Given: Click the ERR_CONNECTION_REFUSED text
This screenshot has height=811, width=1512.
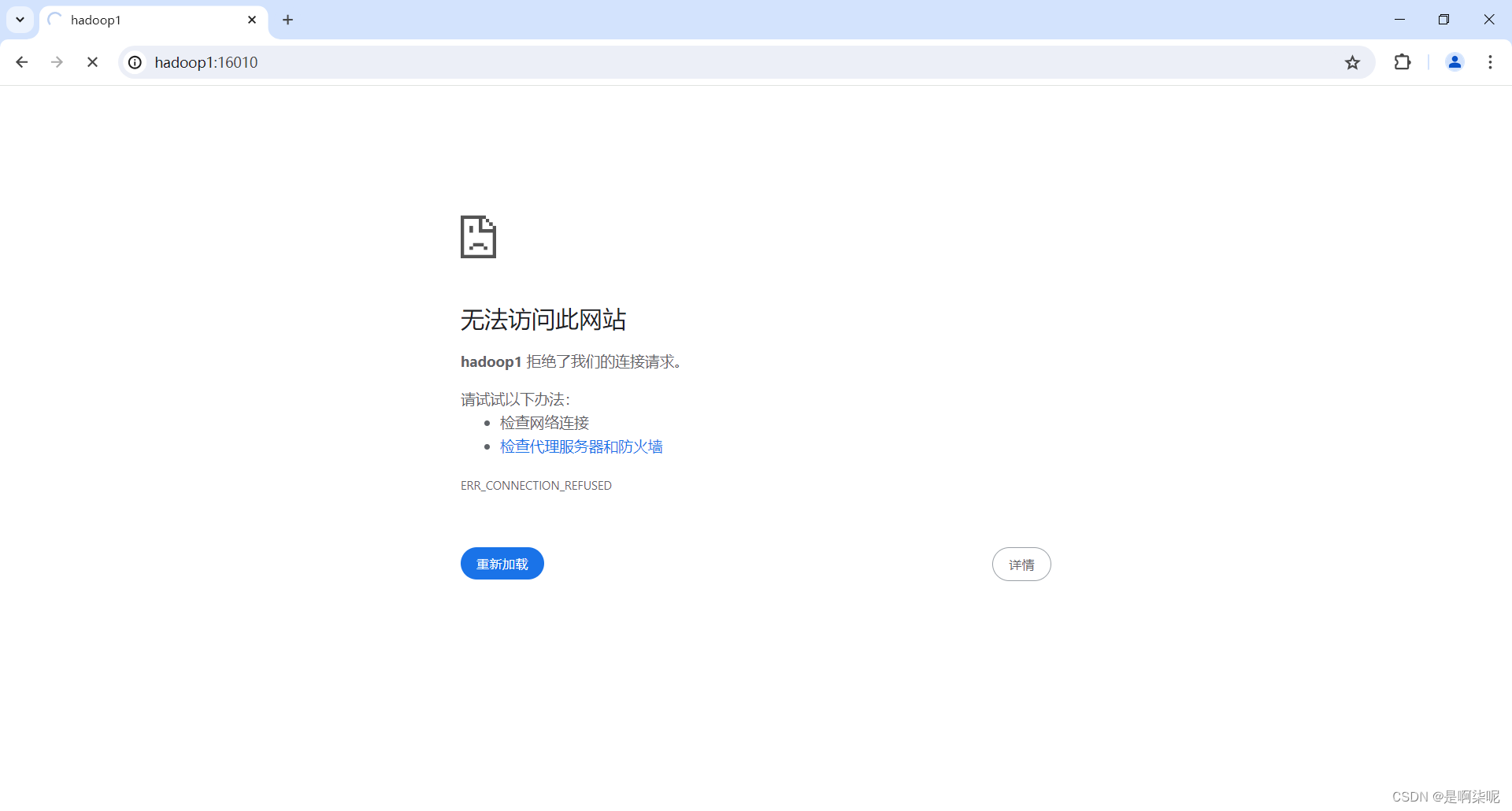Looking at the screenshot, I should (536, 486).
